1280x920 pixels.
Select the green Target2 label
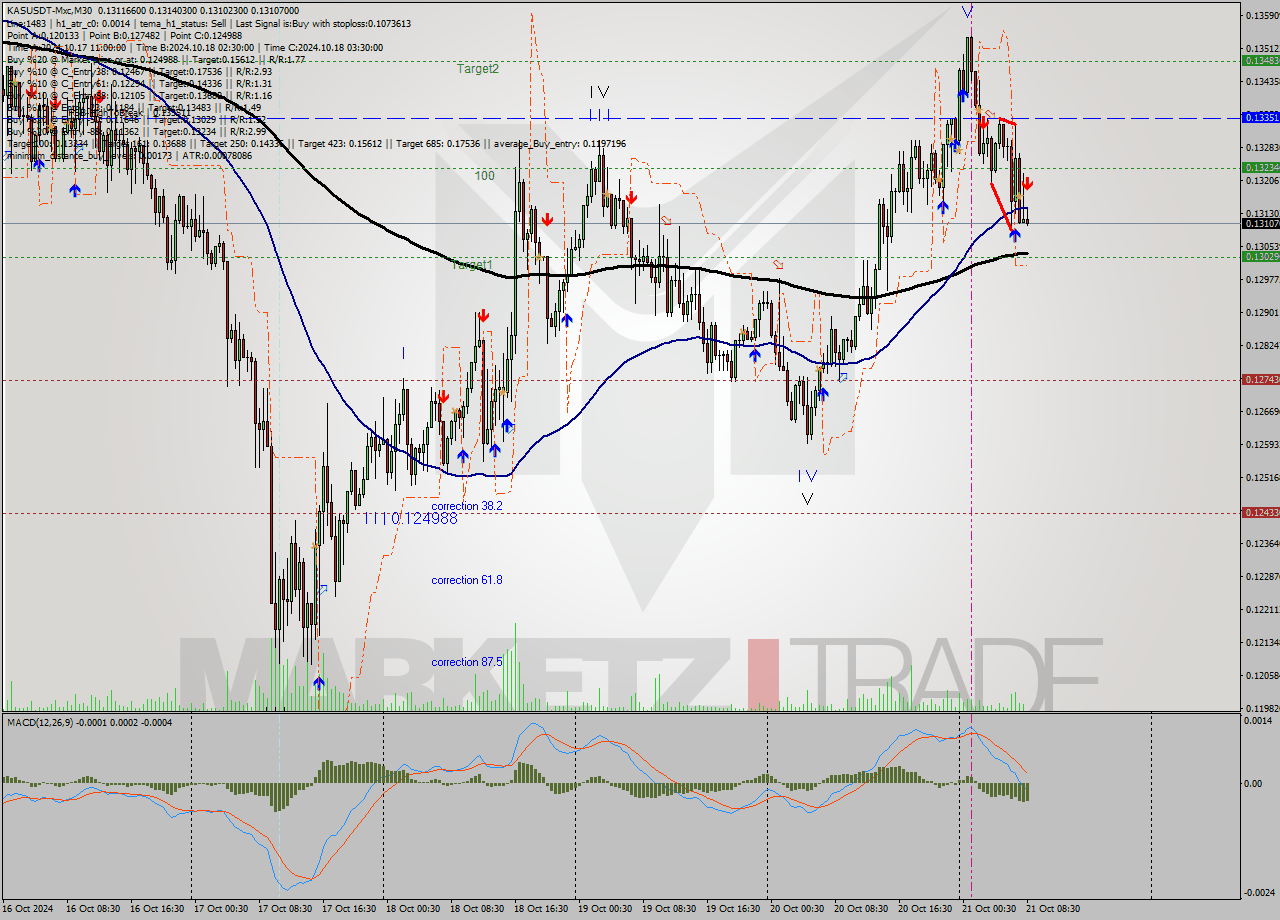pyautogui.click(x=477, y=69)
